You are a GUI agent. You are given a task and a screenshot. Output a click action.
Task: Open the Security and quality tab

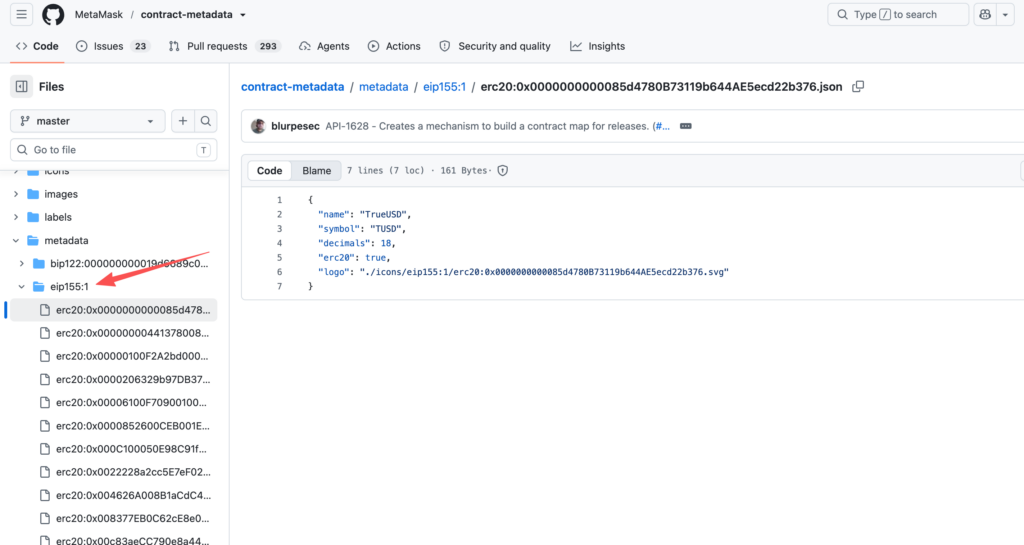(495, 46)
